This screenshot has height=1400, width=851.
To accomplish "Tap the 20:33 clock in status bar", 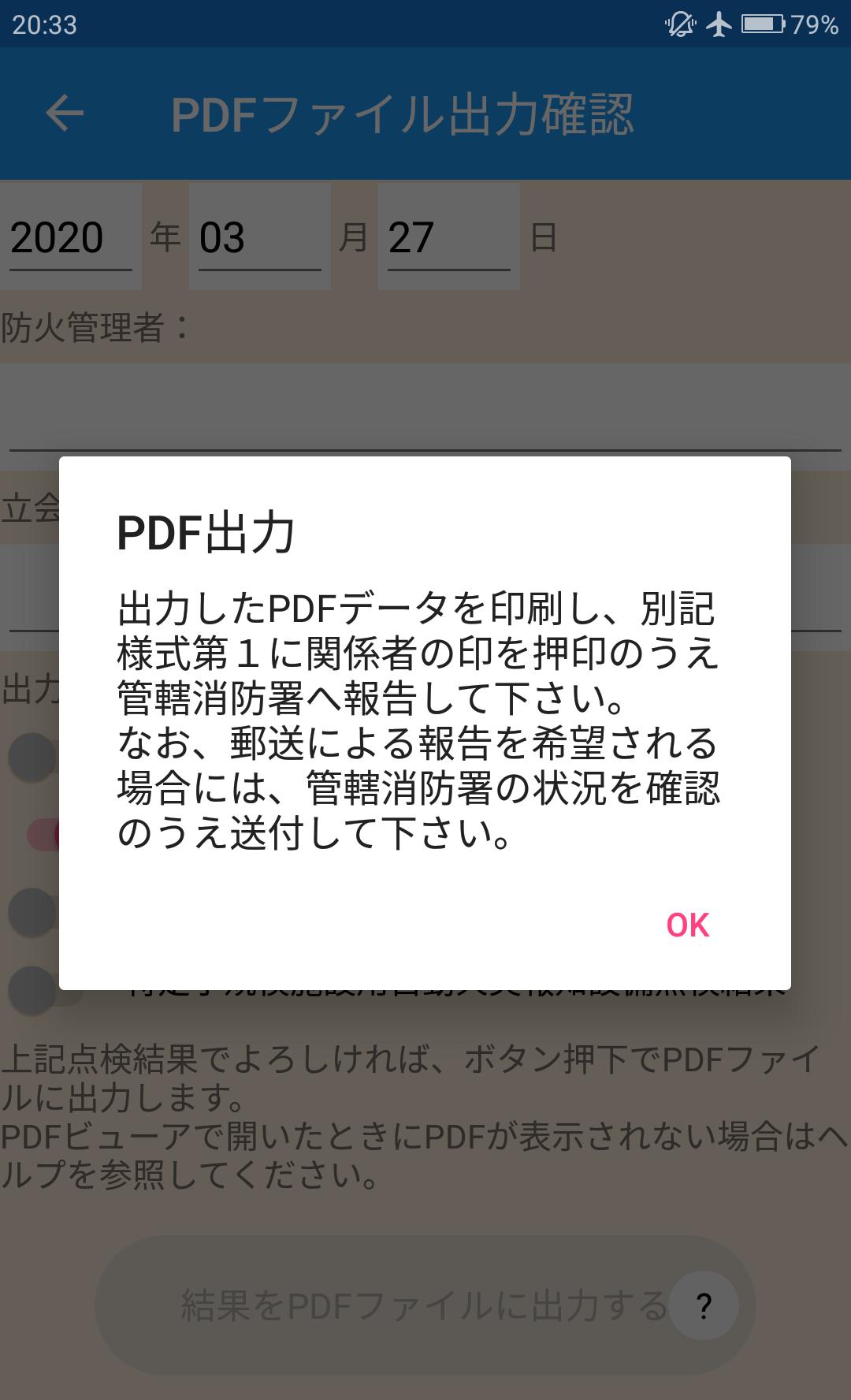I will (x=45, y=24).
